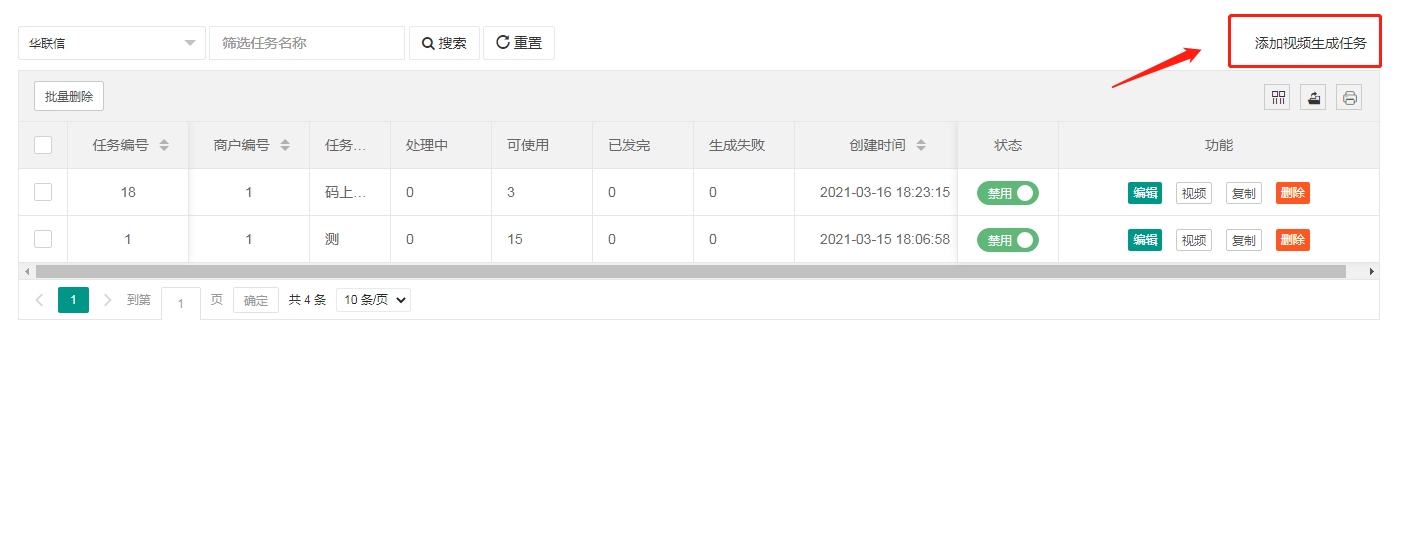
Task: Open the 10 条/页 page size dropdown
Action: 373,300
